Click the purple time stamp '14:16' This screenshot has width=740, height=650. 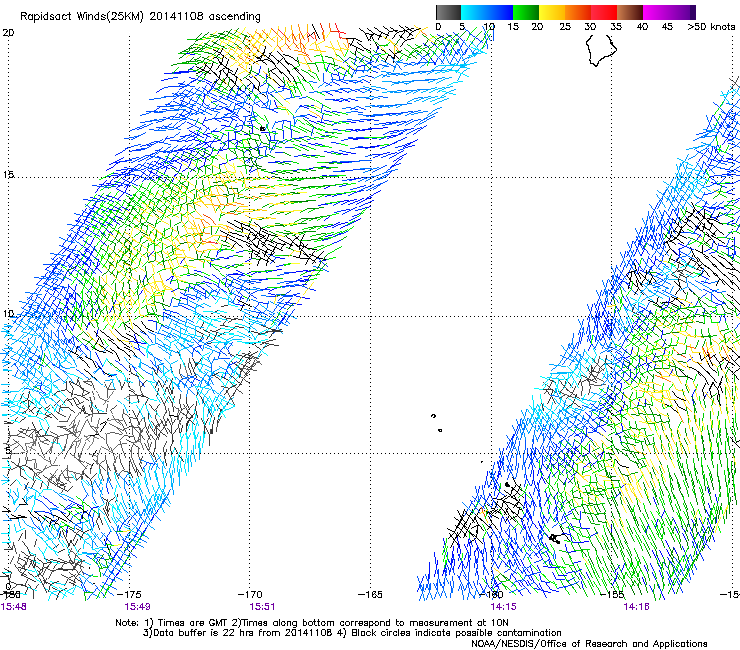637,607
